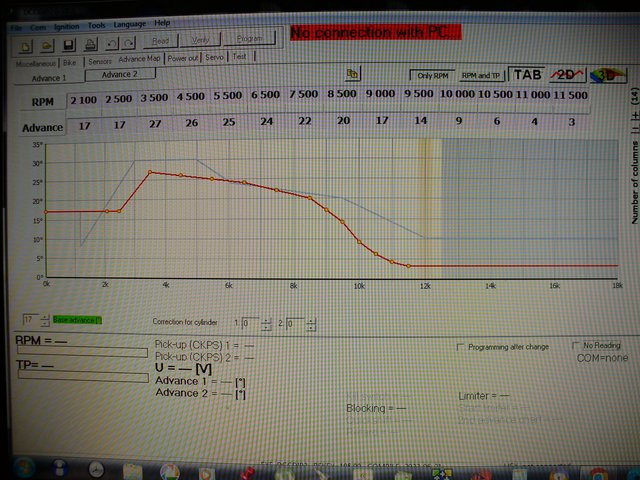This screenshot has width=640, height=480.
Task: Select advance value 14 cell
Action: click(x=420, y=120)
